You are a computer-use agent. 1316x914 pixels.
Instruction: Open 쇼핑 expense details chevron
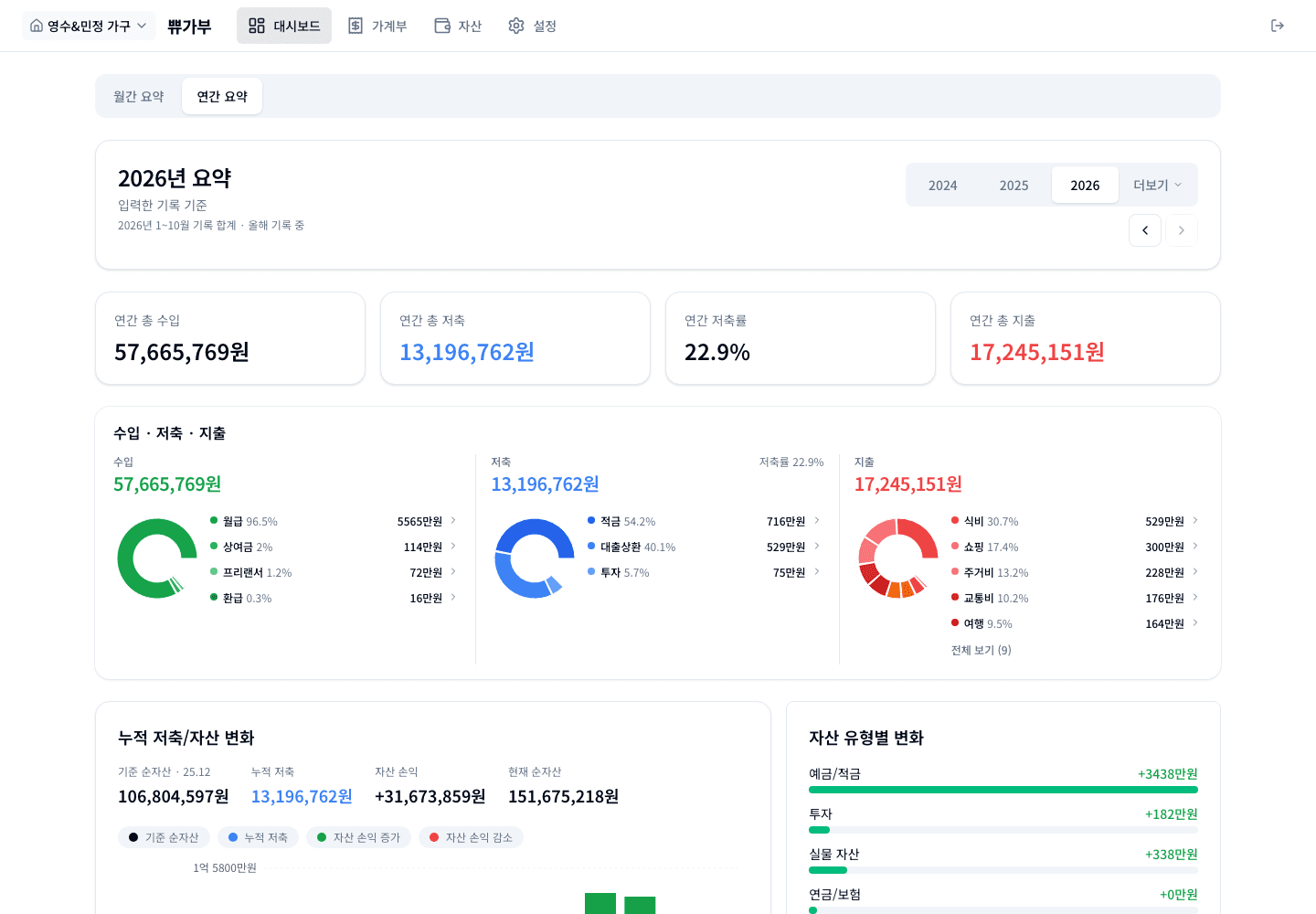pos(1195,547)
